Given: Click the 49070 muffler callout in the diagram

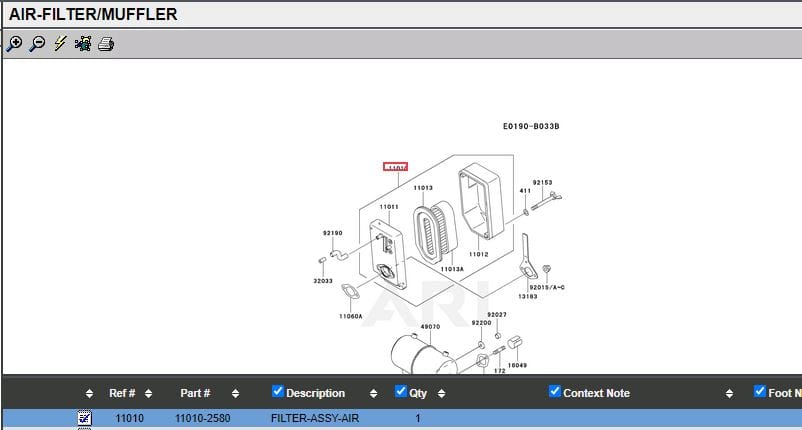Looking at the screenshot, I should [x=430, y=327].
